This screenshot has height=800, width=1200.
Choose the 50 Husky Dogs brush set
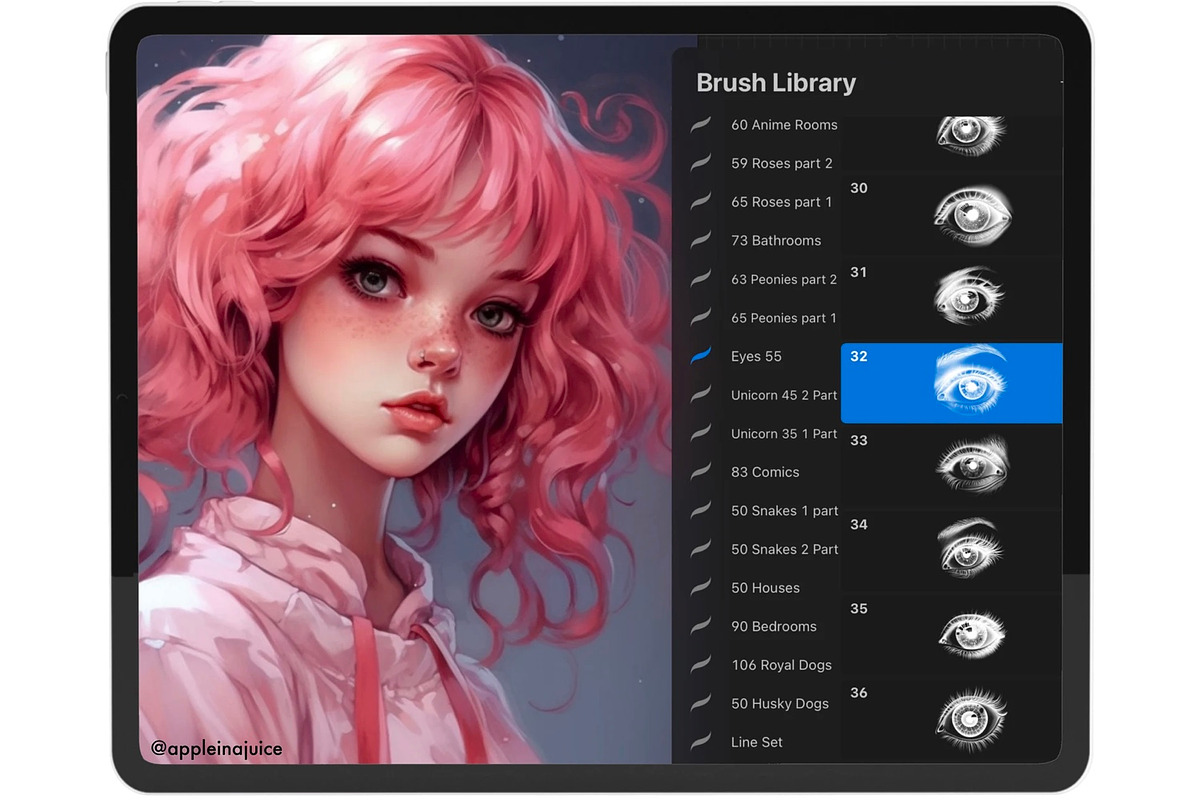pyautogui.click(x=779, y=703)
